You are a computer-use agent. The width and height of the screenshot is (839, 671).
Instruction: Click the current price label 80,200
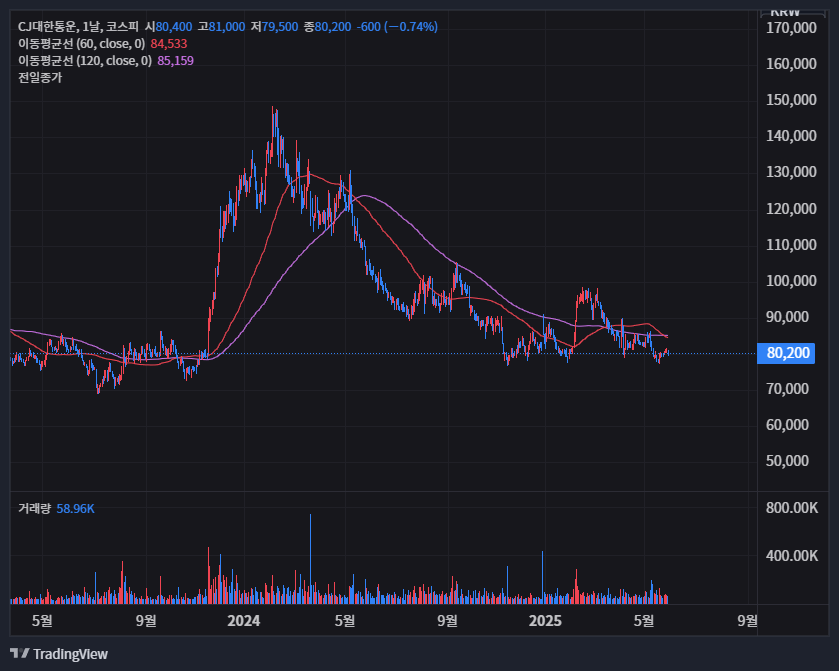[786, 353]
